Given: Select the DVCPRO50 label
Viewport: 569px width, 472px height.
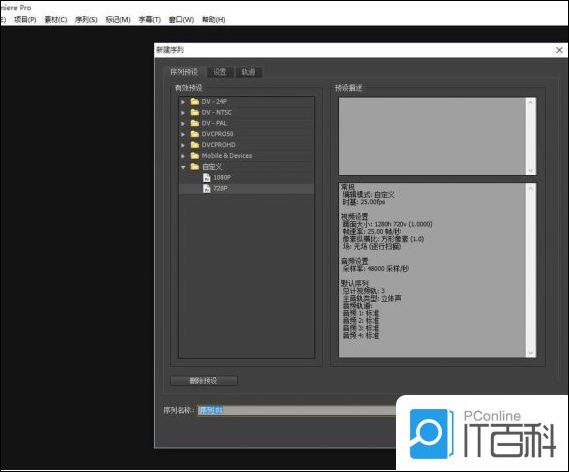Looking at the screenshot, I should coord(217,134).
